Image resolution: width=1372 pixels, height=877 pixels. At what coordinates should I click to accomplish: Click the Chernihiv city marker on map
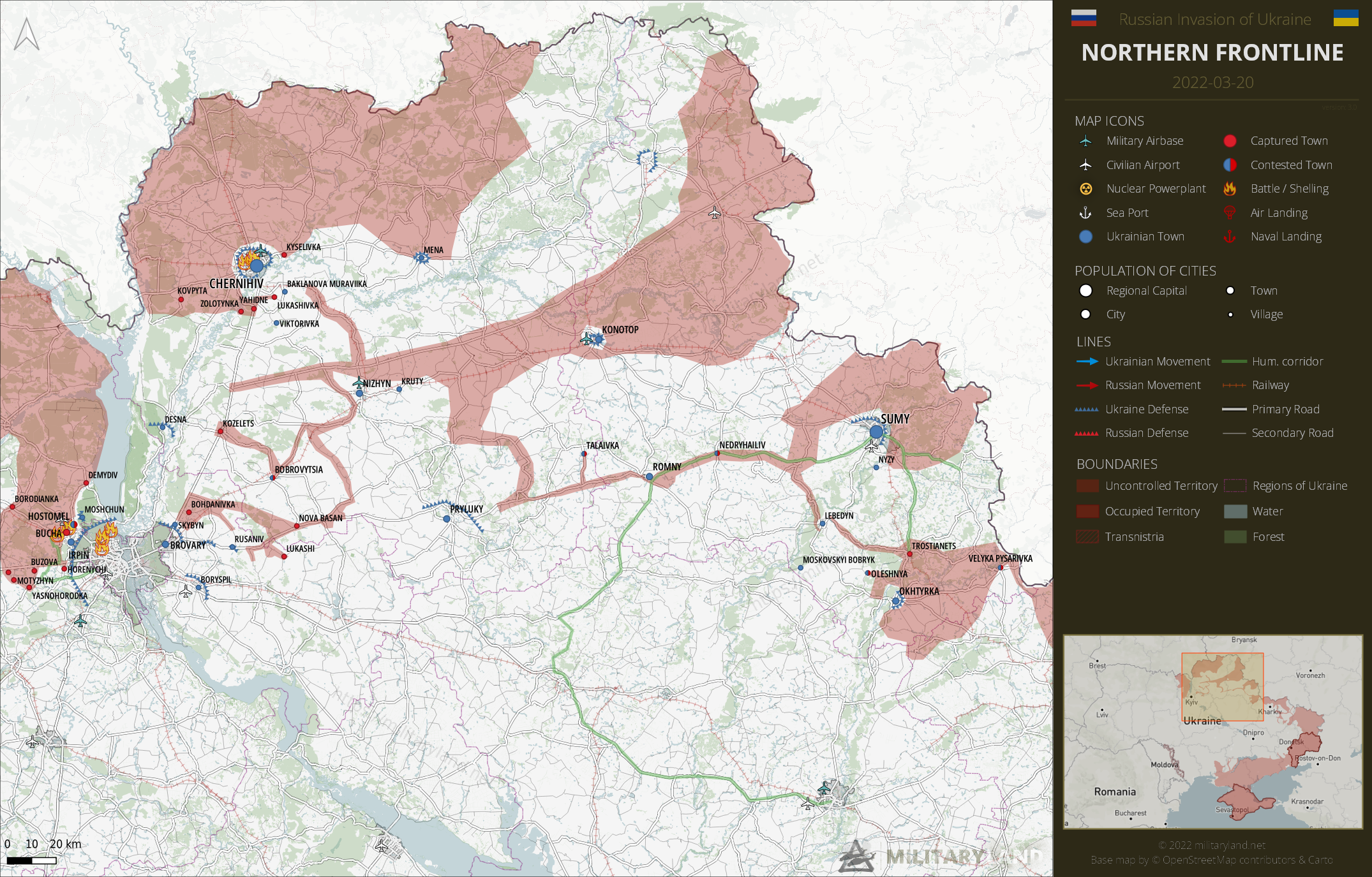pos(257,265)
